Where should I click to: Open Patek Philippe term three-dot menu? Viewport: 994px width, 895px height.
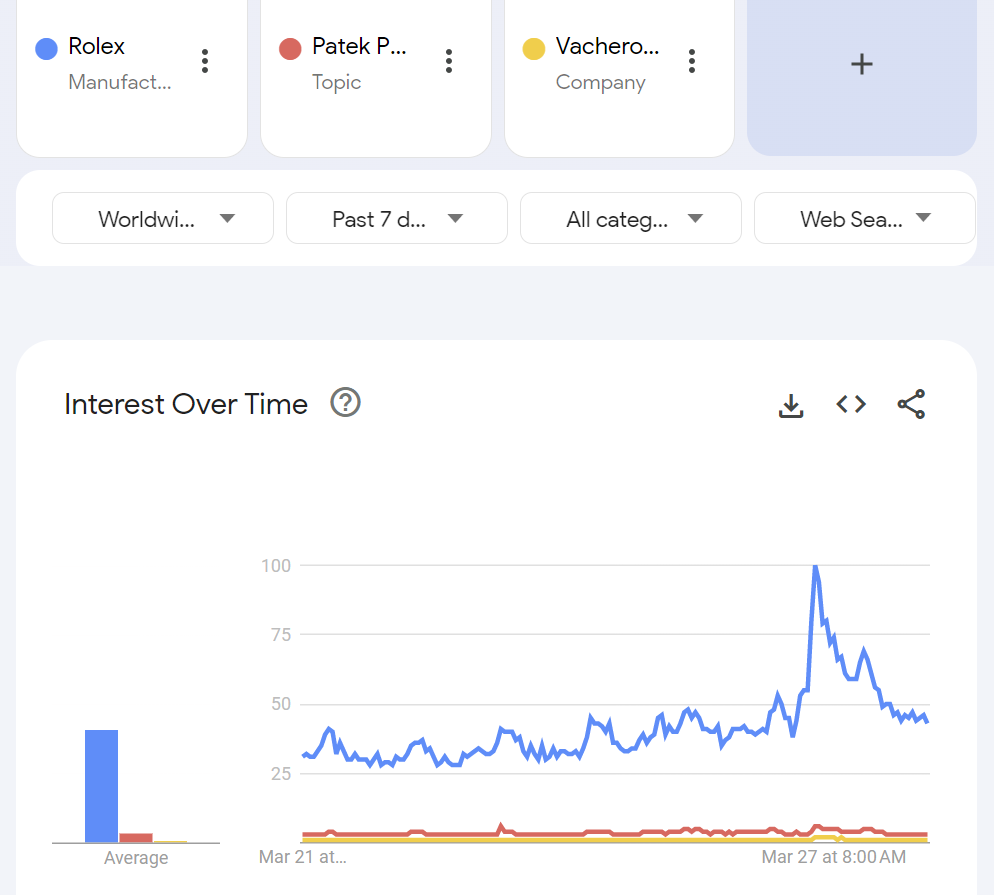[449, 61]
